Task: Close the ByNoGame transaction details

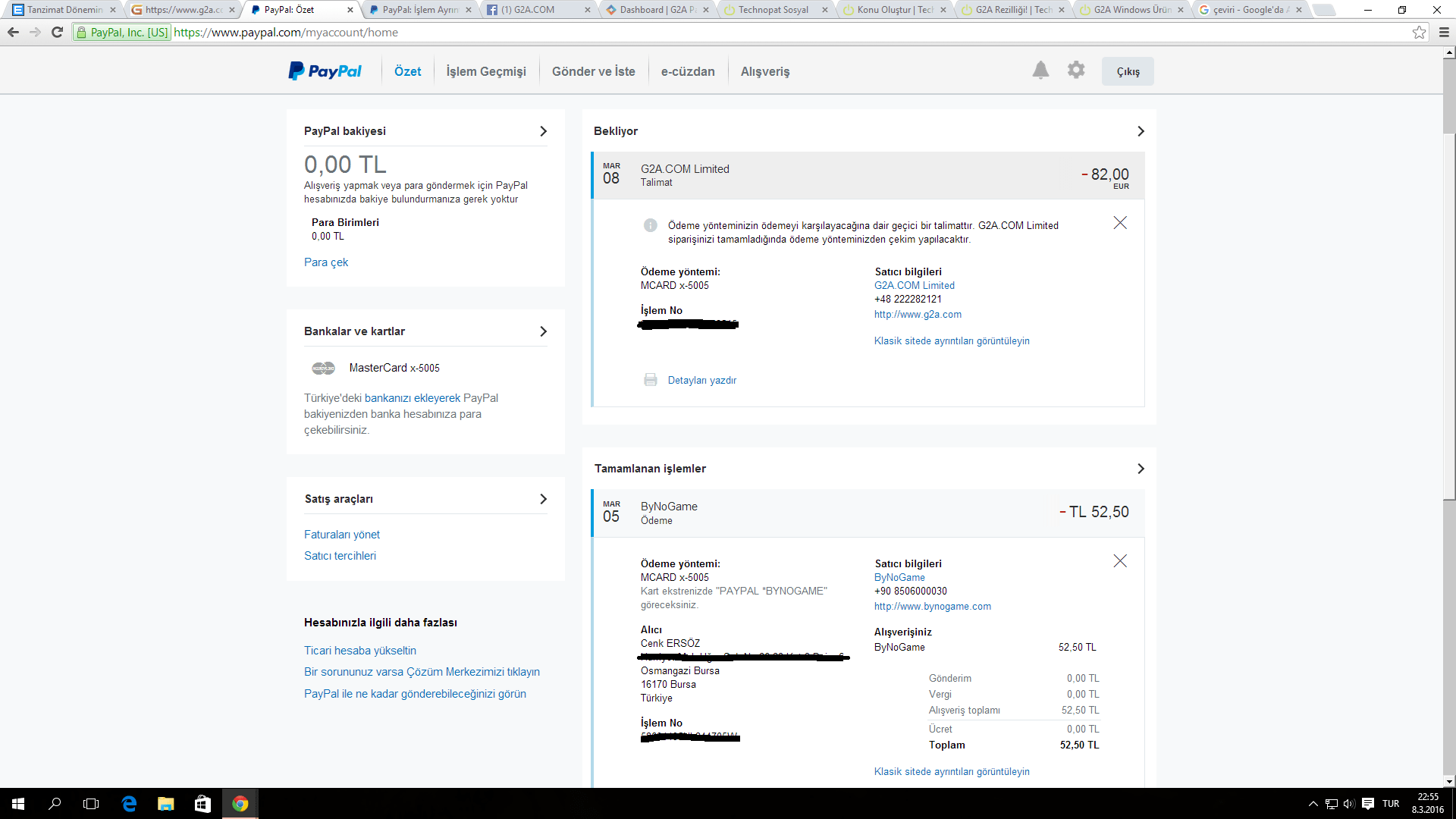Action: (1120, 561)
